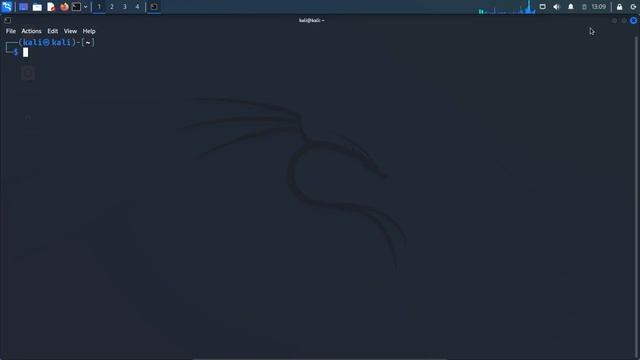Select the terminal window taskbar button
The width and height of the screenshot is (640, 360).
[153, 7]
